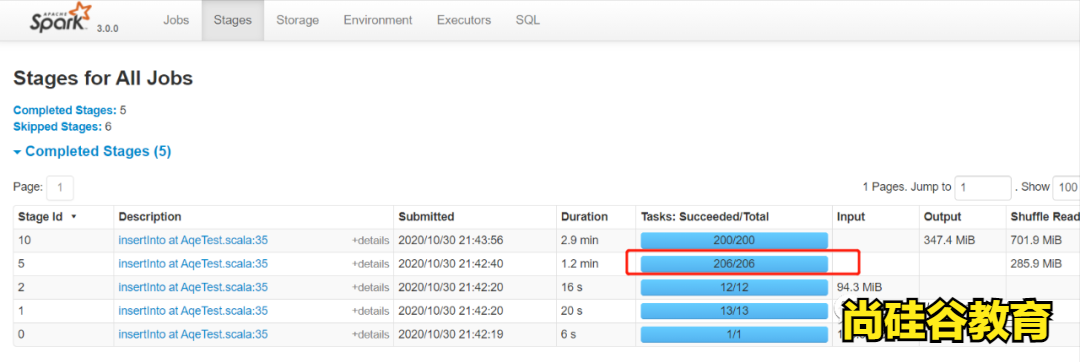Select the duration value 20 s
The height and width of the screenshot is (362, 1080).
[573, 311]
